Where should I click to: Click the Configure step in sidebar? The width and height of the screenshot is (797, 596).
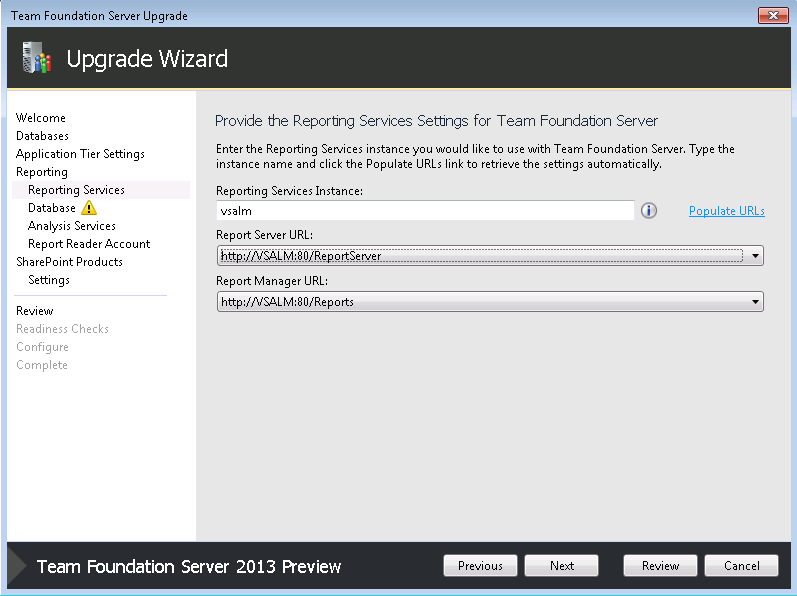coord(42,347)
